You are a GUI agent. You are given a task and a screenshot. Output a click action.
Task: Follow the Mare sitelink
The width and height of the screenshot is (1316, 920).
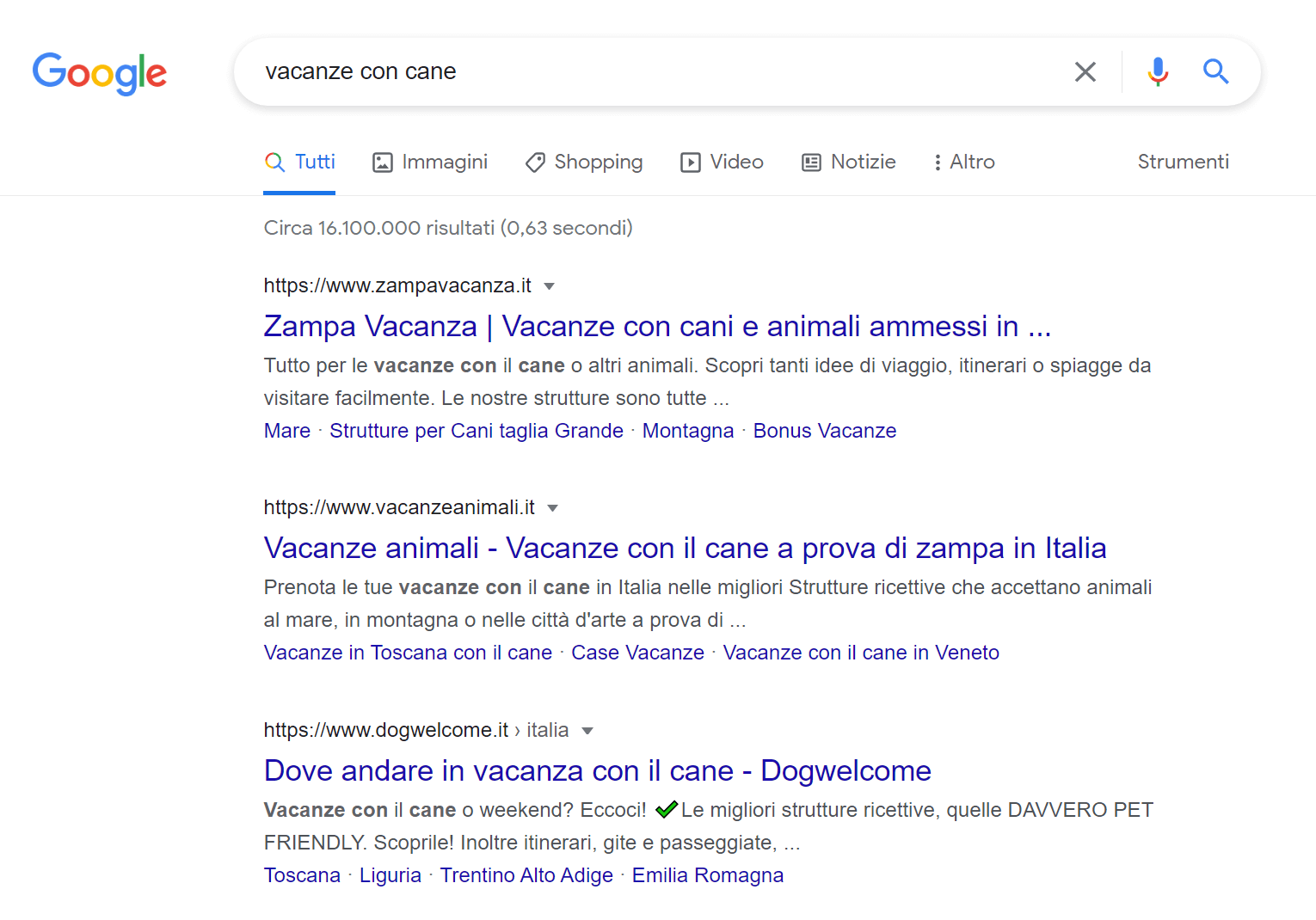(287, 431)
